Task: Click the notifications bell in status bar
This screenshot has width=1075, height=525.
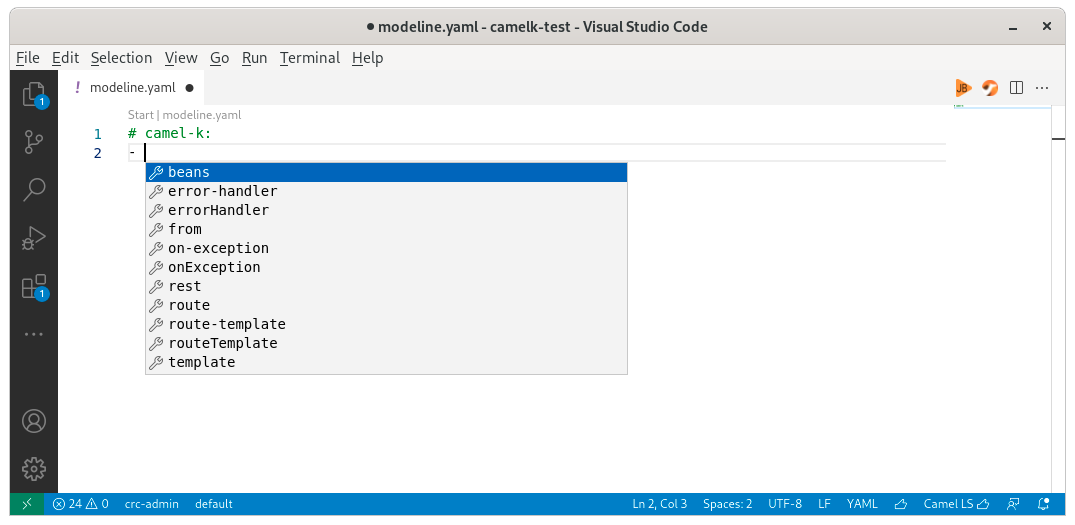Action: [1044, 504]
